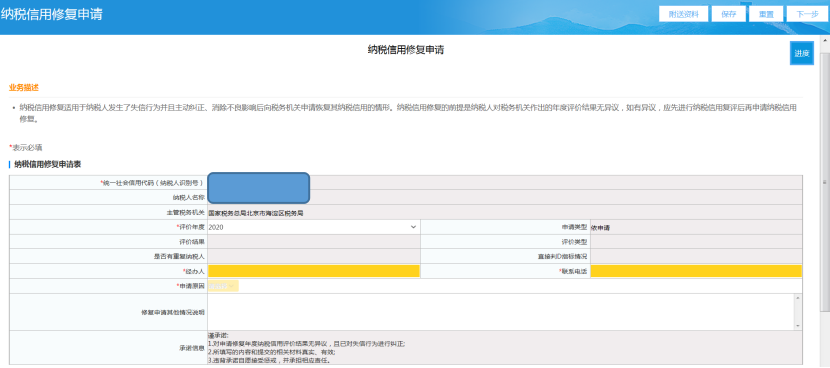Image resolution: width=830 pixels, height=368 pixels.
Task: Click the 统一社会信用代码 label
Action: point(152,183)
